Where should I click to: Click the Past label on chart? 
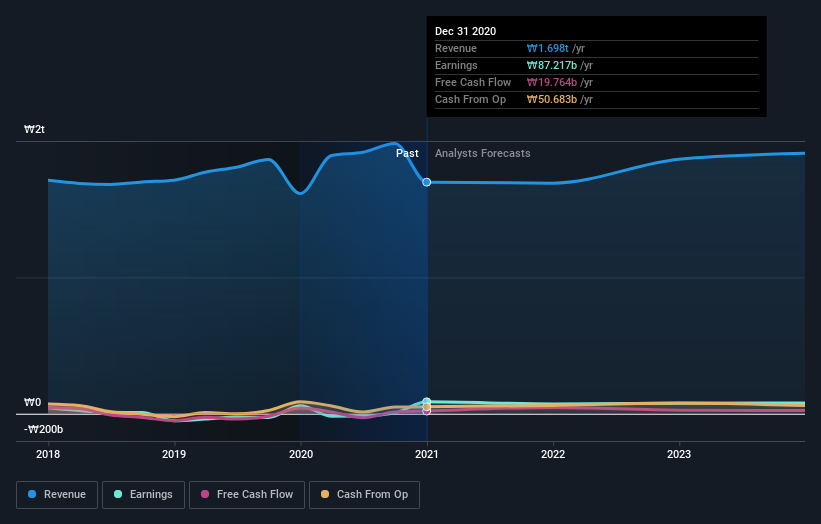click(407, 153)
